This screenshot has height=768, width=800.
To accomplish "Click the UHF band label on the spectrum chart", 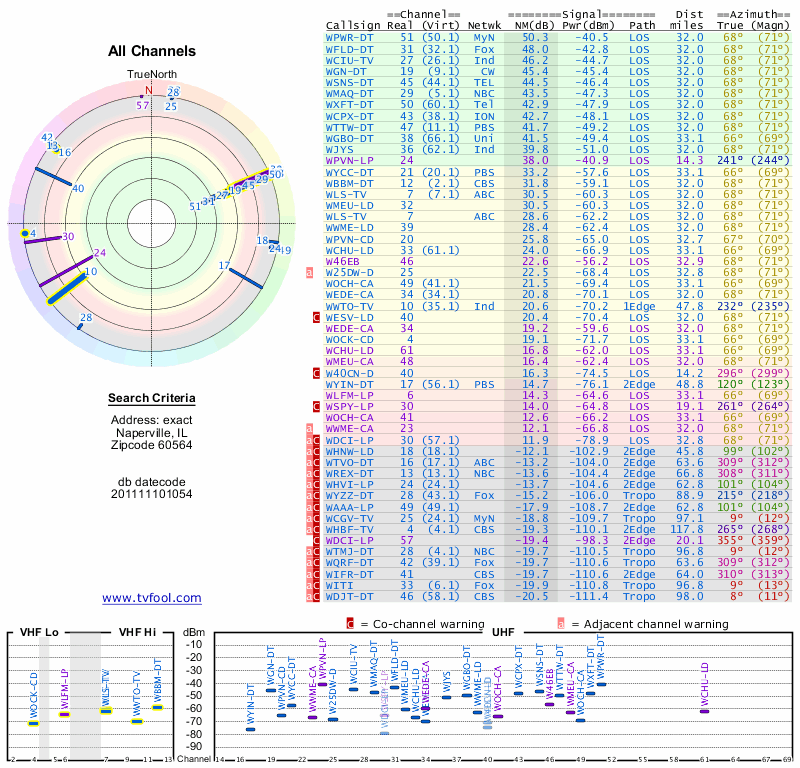I will (503, 632).
